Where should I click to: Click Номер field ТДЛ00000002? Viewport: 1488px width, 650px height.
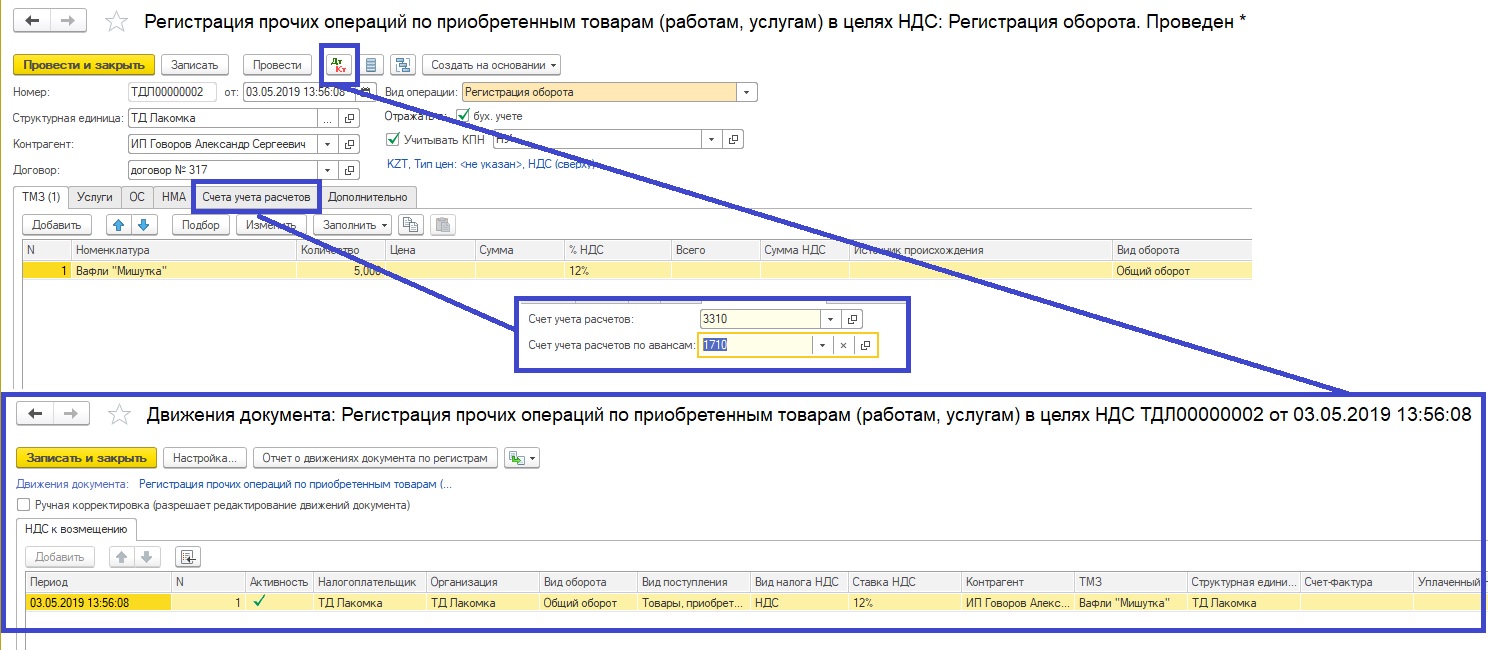click(x=172, y=92)
